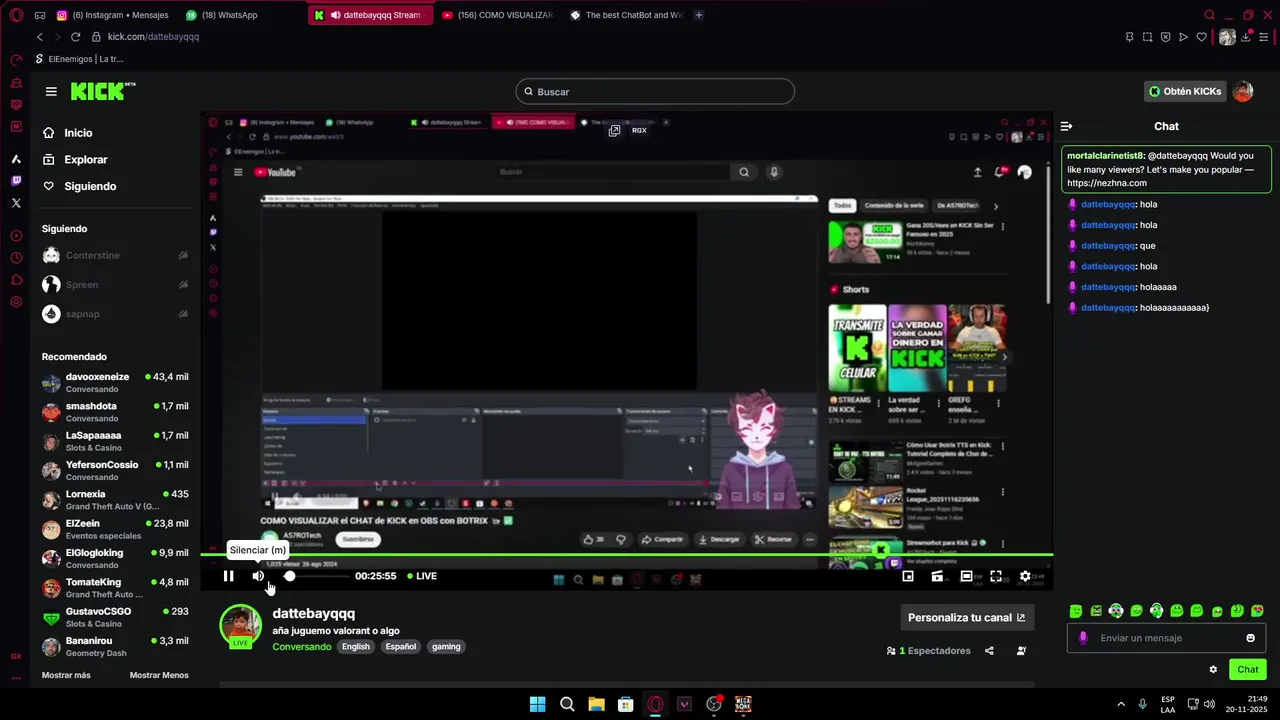The image size is (1280, 720).
Task: Click the Buscar search field
Action: coord(655,92)
